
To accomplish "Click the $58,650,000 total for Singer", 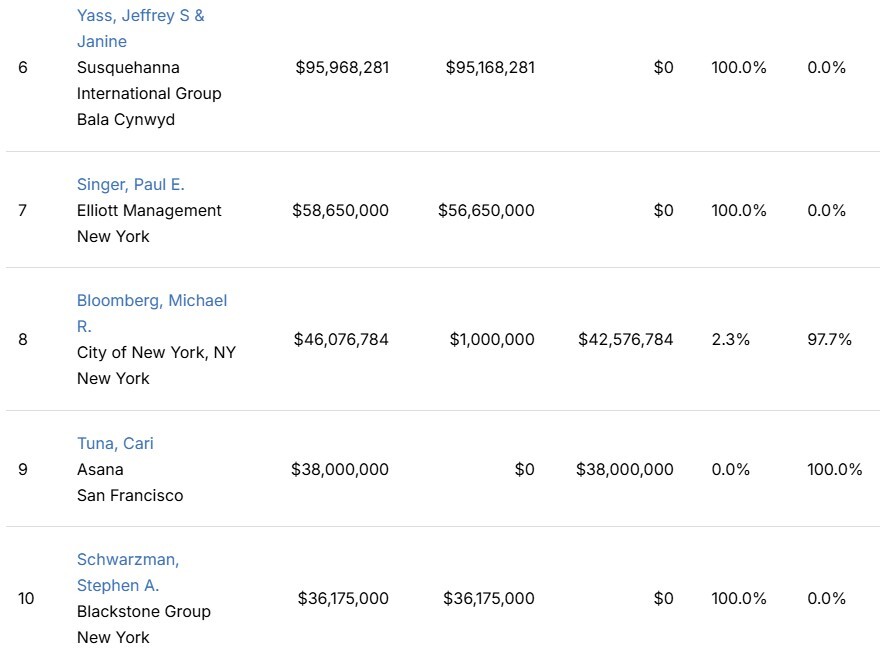I will 340,210.
